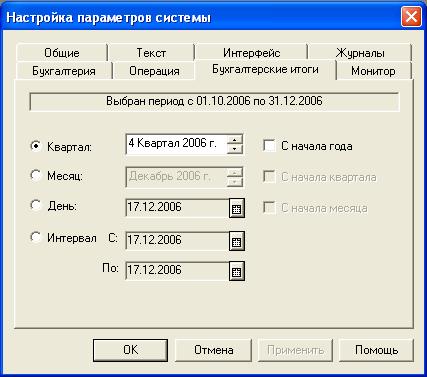Image resolution: width=427 pixels, height=377 pixels.
Task: Select the Квартал radio button
Action: pos(35,146)
